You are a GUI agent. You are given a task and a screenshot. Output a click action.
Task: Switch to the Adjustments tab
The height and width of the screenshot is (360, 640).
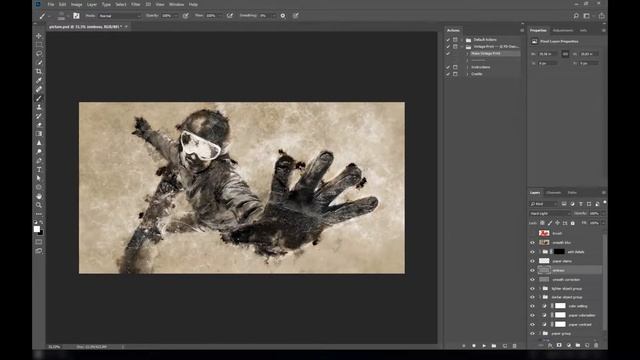[563, 30]
